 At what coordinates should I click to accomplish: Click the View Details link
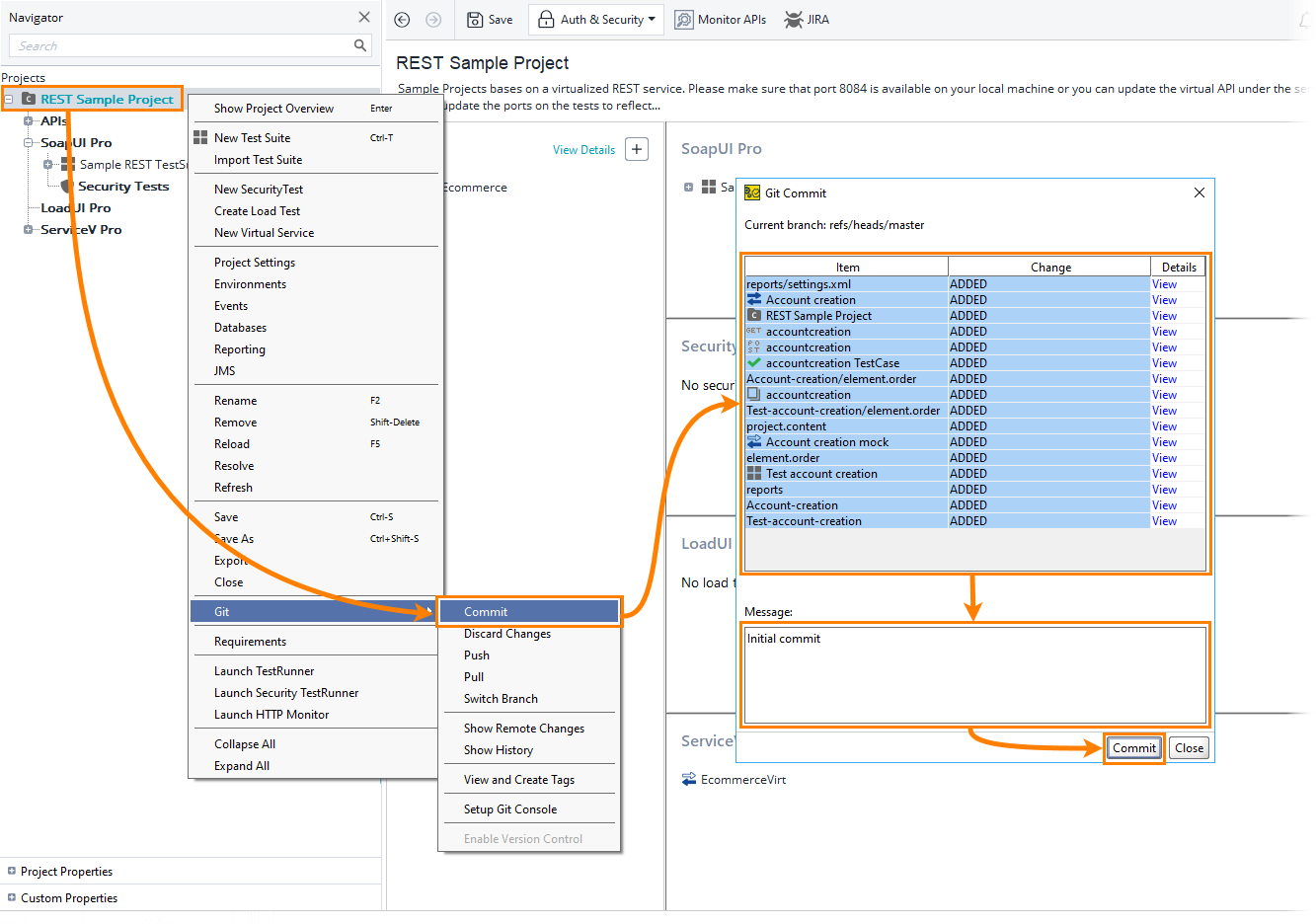coord(583,150)
